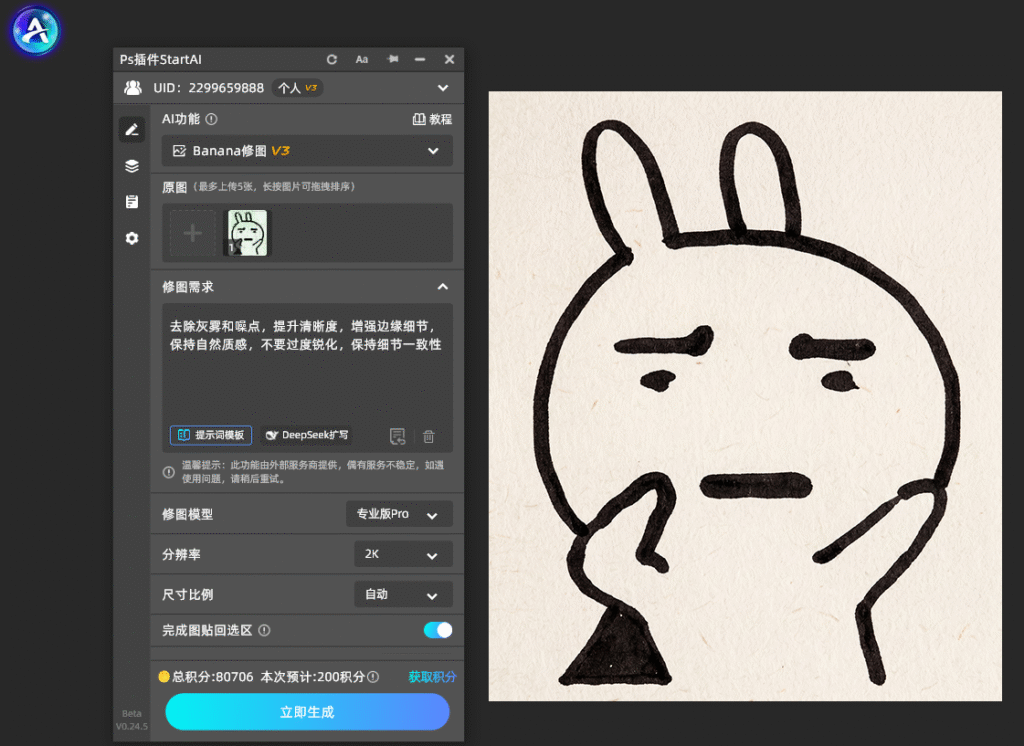Open the Aa font size setting
The image size is (1024, 746).
point(362,59)
